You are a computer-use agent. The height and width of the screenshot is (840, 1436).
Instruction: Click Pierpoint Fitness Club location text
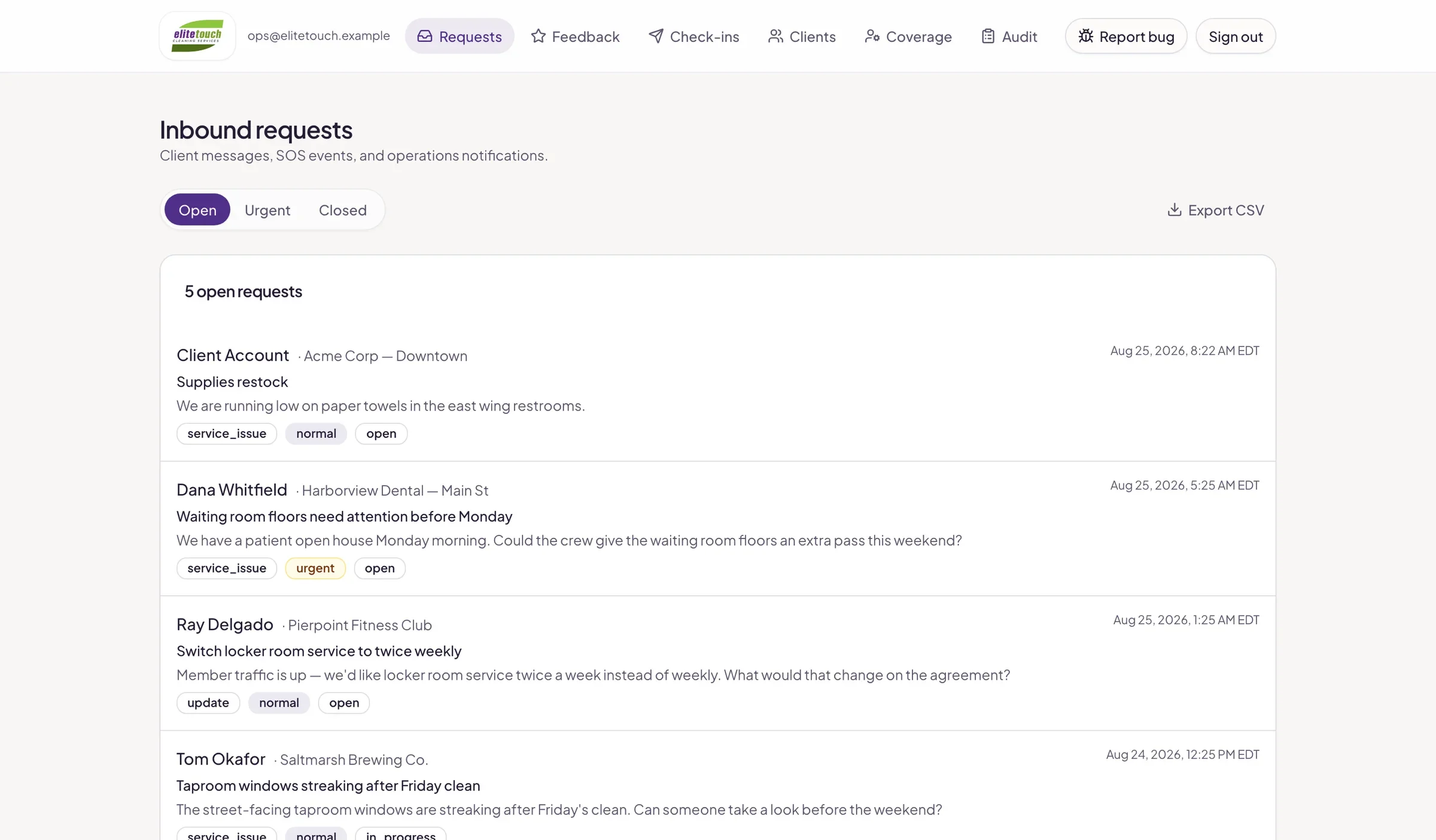pos(360,625)
